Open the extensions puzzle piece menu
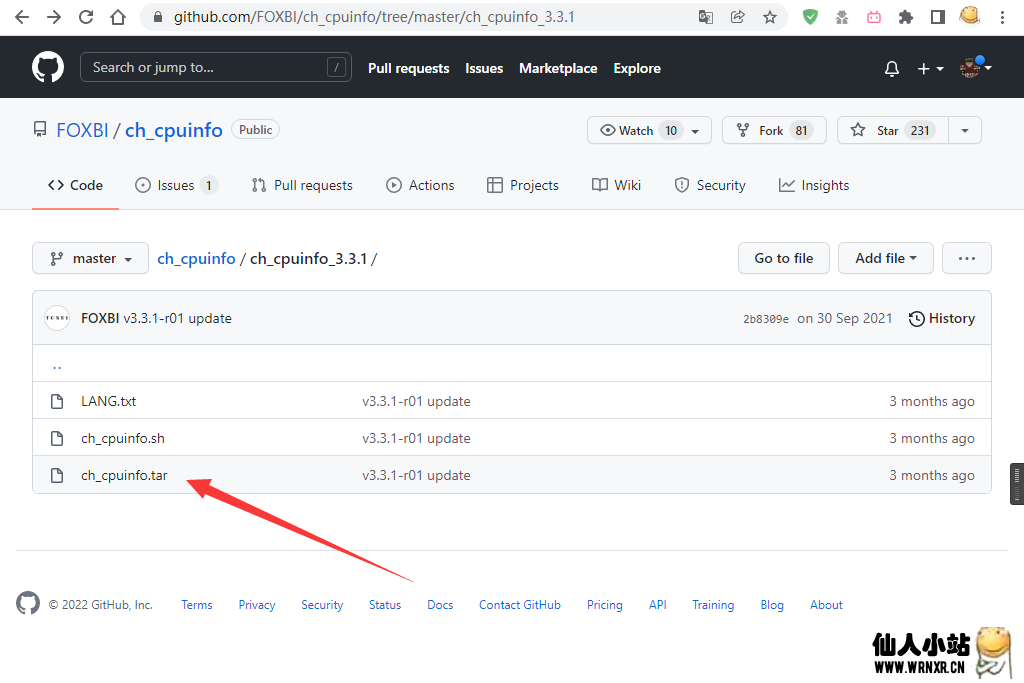This screenshot has height=683, width=1024. pyautogui.click(x=906, y=17)
